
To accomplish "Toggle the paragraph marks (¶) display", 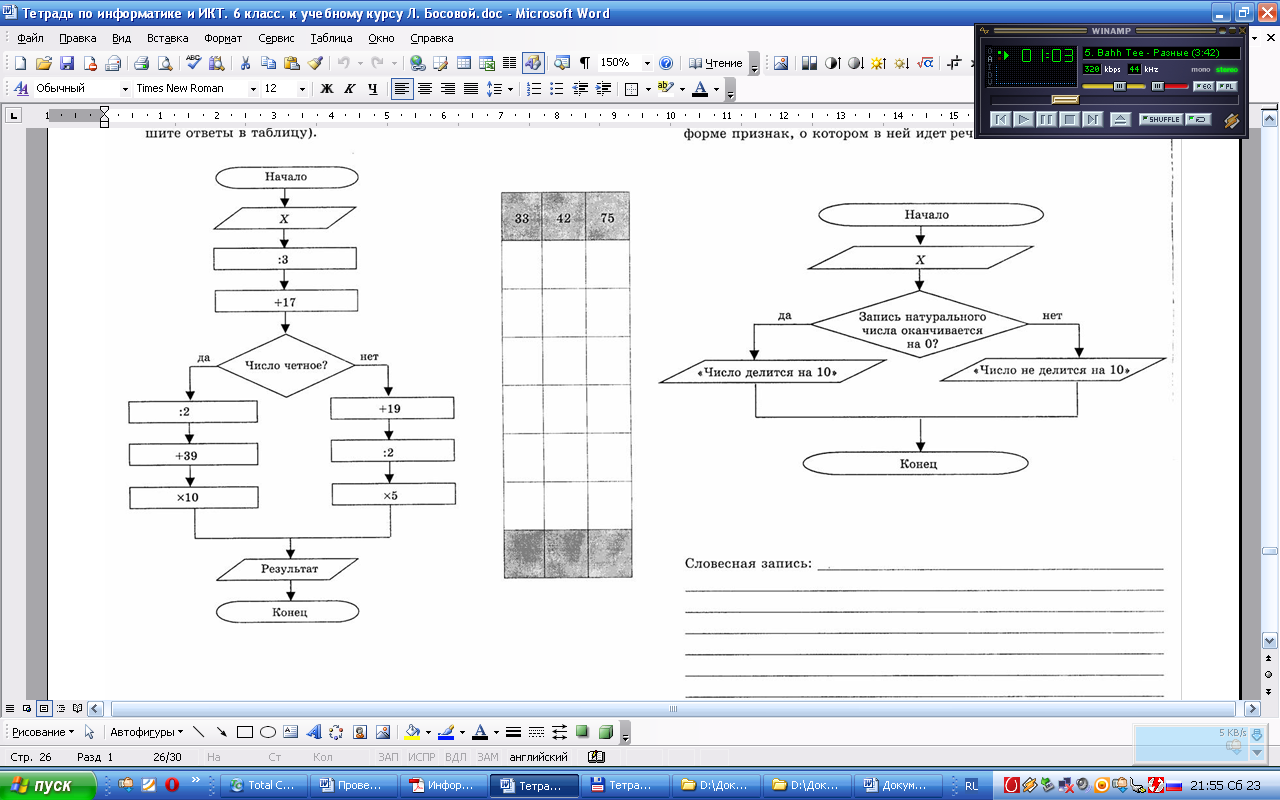I will click(585, 63).
